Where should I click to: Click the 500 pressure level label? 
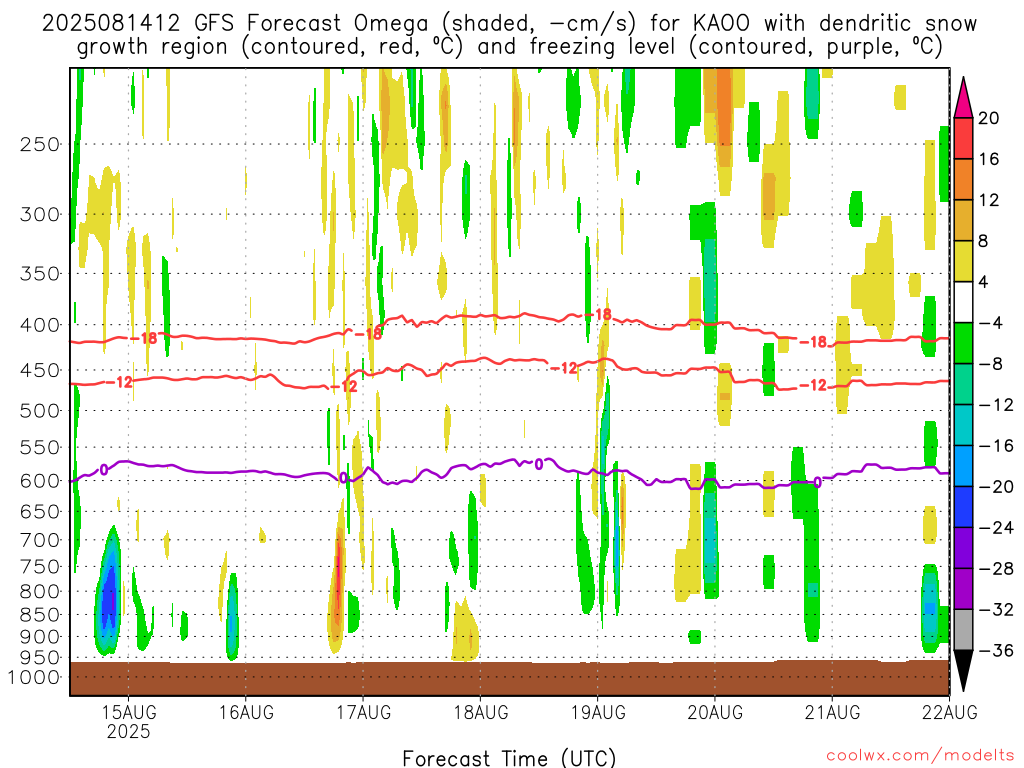pyautogui.click(x=40, y=411)
